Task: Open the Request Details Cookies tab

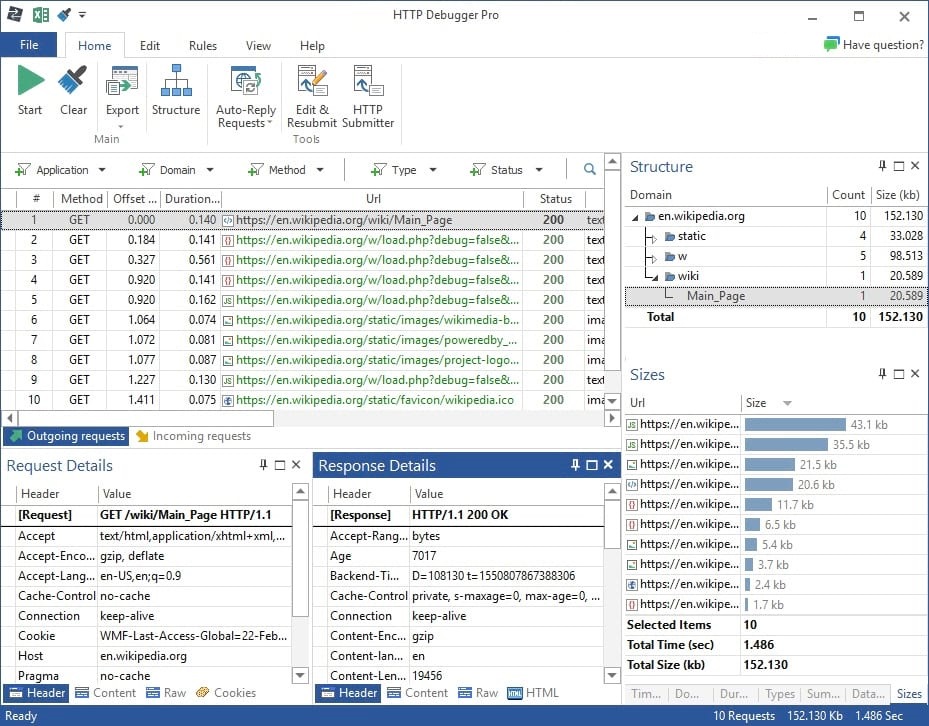Action: [226, 693]
